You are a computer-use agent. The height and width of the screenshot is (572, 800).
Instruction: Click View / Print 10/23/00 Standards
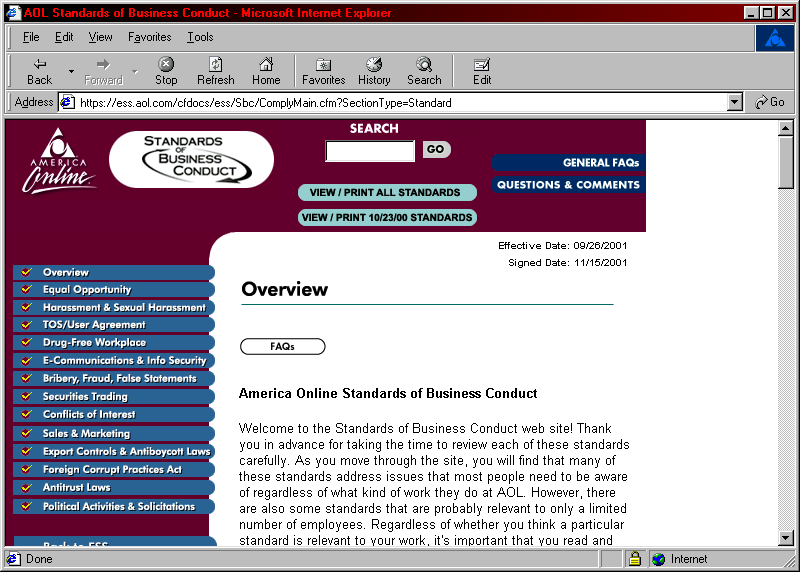[387, 217]
